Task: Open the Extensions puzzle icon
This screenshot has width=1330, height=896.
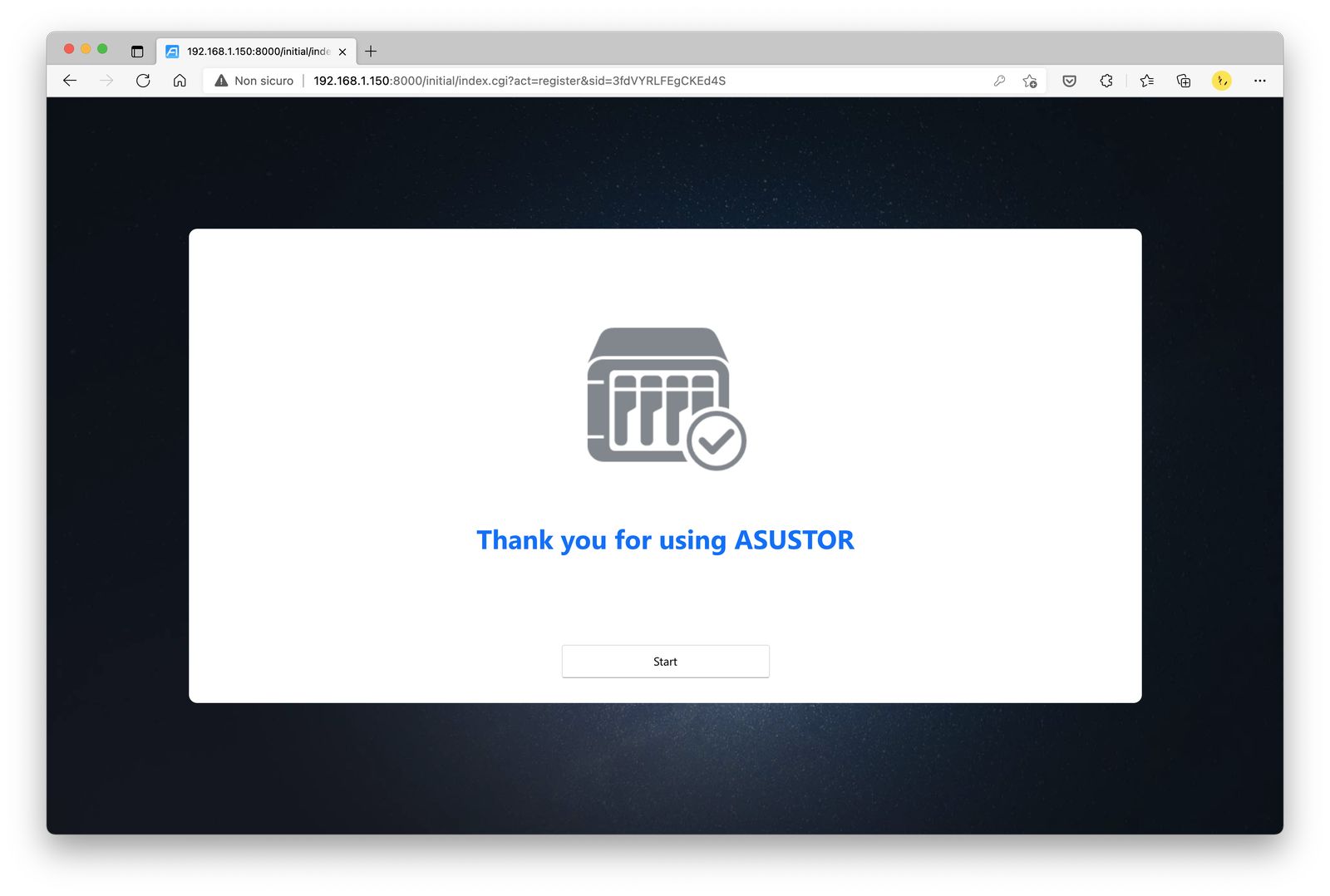Action: coord(1106,81)
